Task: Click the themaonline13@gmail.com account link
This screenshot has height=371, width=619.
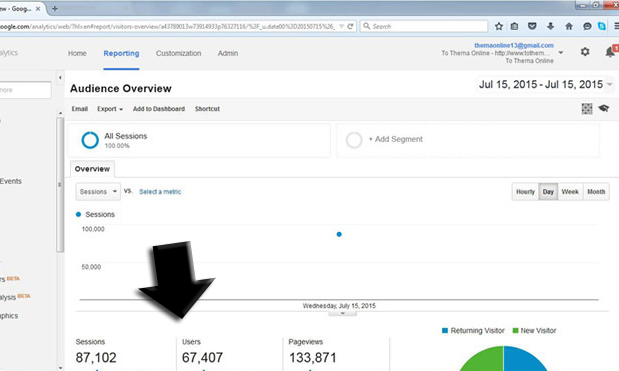Action: click(x=514, y=45)
